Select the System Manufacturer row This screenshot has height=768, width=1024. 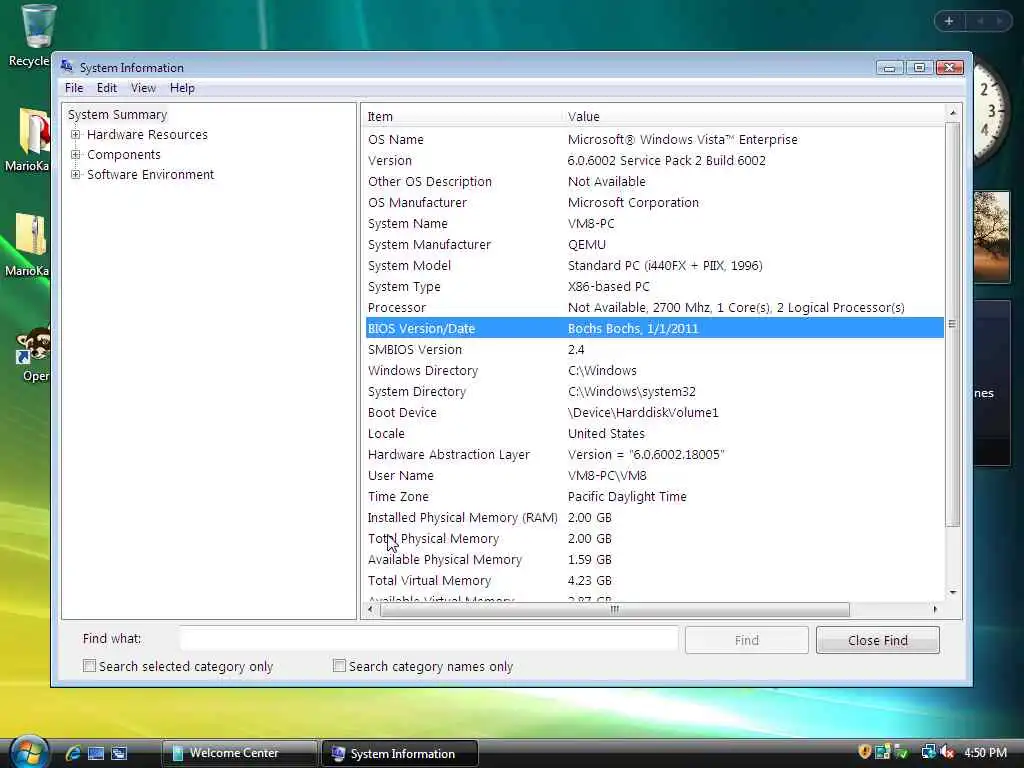[654, 244]
